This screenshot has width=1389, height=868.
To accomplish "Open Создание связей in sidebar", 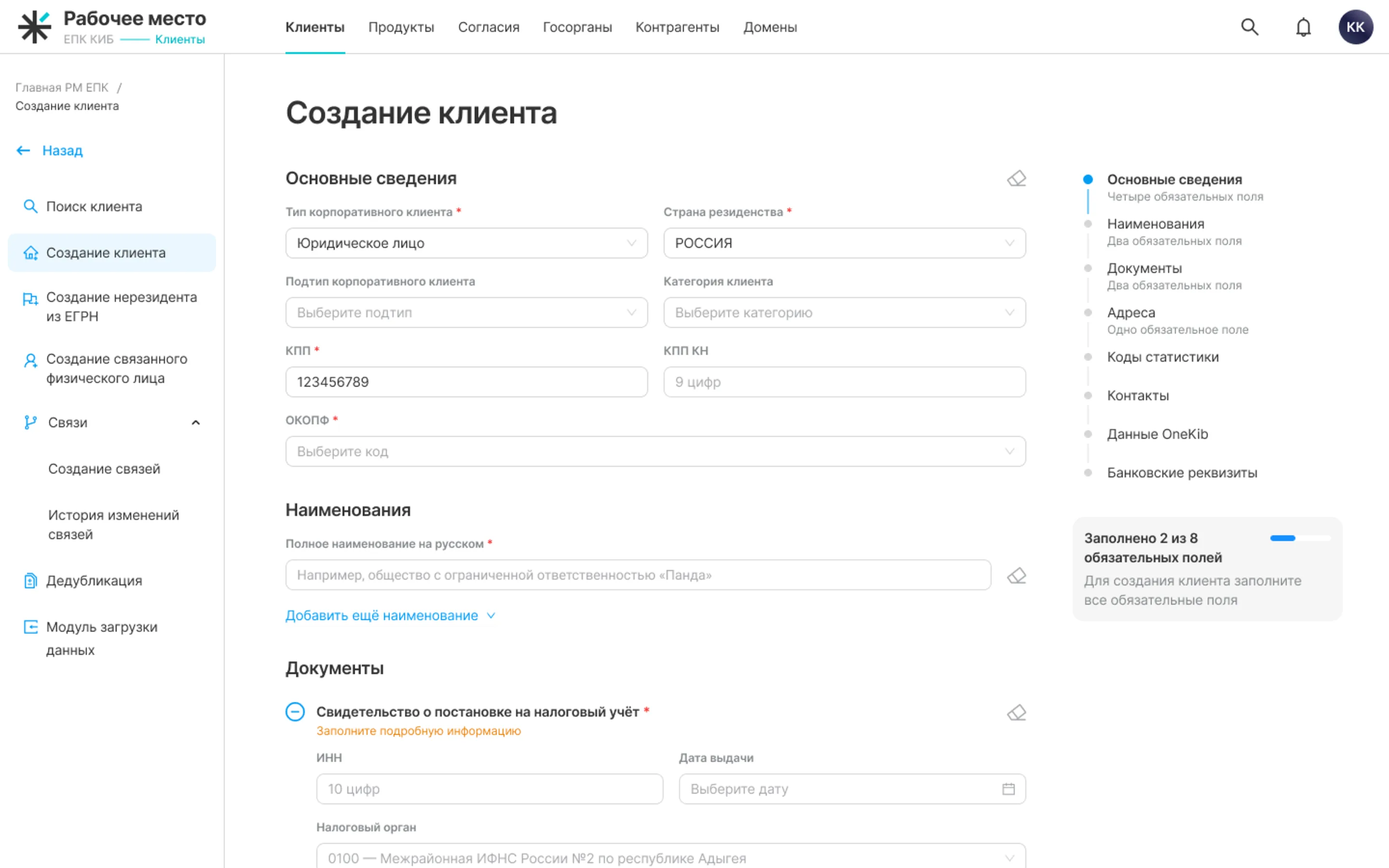I will 104,469.
